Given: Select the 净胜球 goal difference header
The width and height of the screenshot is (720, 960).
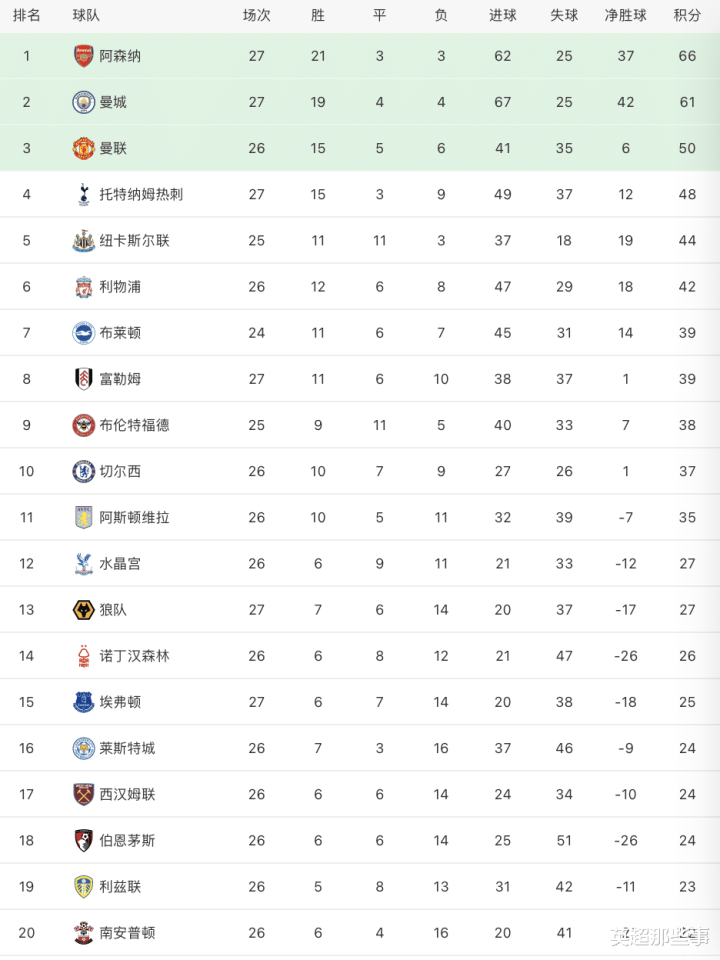Looking at the screenshot, I should (626, 15).
